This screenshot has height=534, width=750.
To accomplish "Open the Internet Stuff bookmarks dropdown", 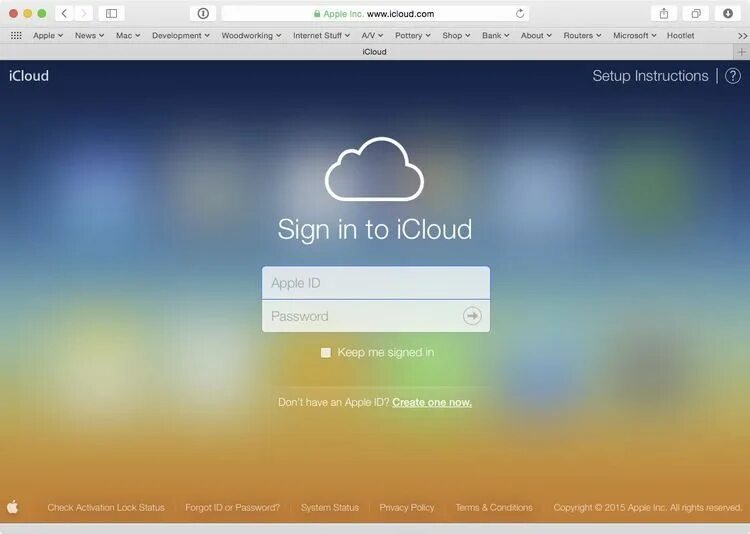I will pyautogui.click(x=321, y=35).
